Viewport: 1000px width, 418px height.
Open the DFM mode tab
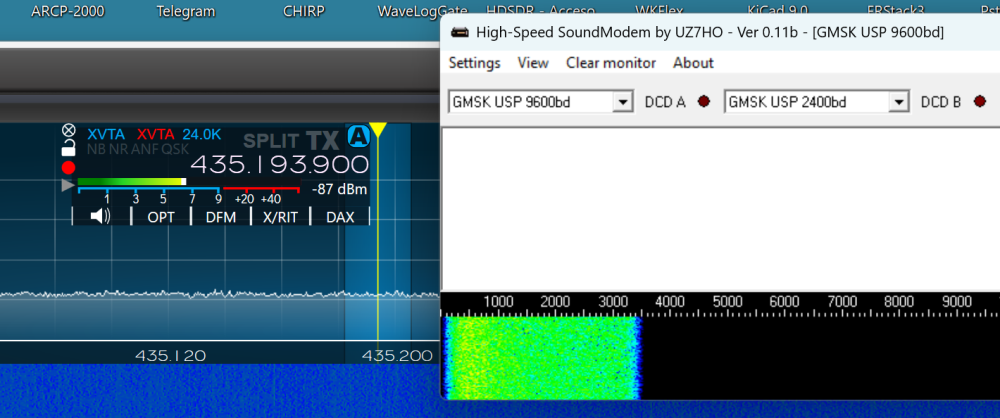tap(221, 217)
